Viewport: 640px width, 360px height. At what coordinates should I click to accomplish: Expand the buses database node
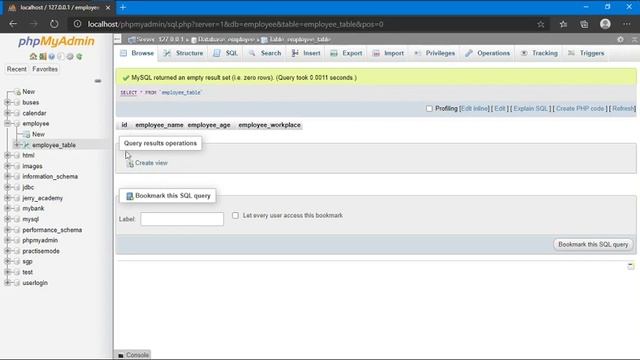pos(7,102)
